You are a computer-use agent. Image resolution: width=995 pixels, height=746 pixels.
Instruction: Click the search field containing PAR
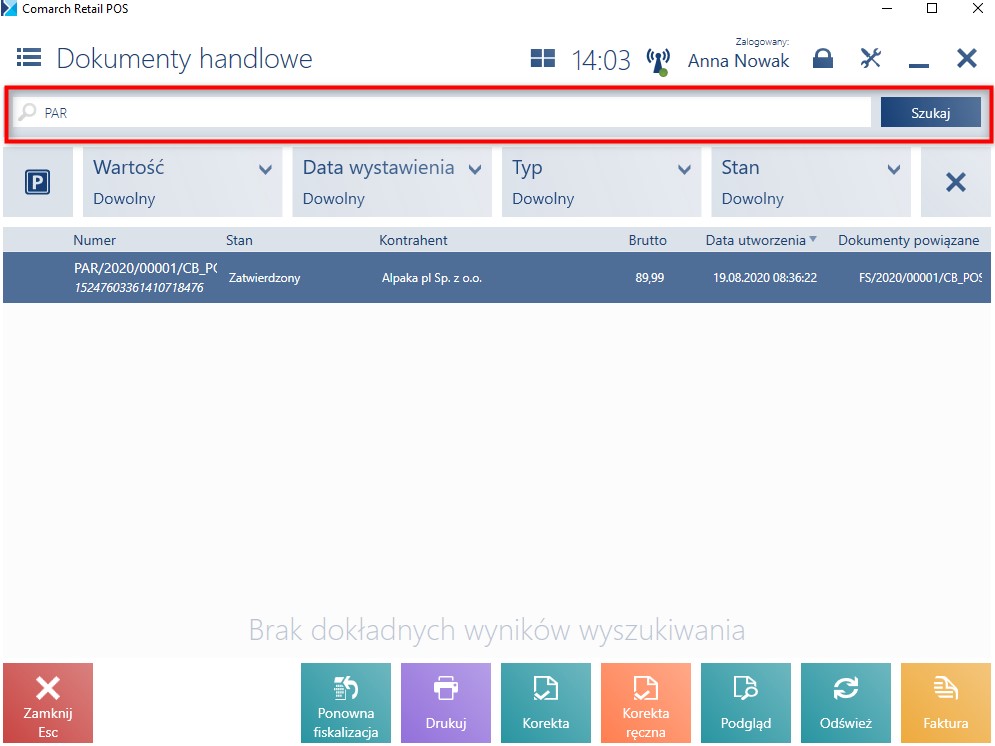442,112
